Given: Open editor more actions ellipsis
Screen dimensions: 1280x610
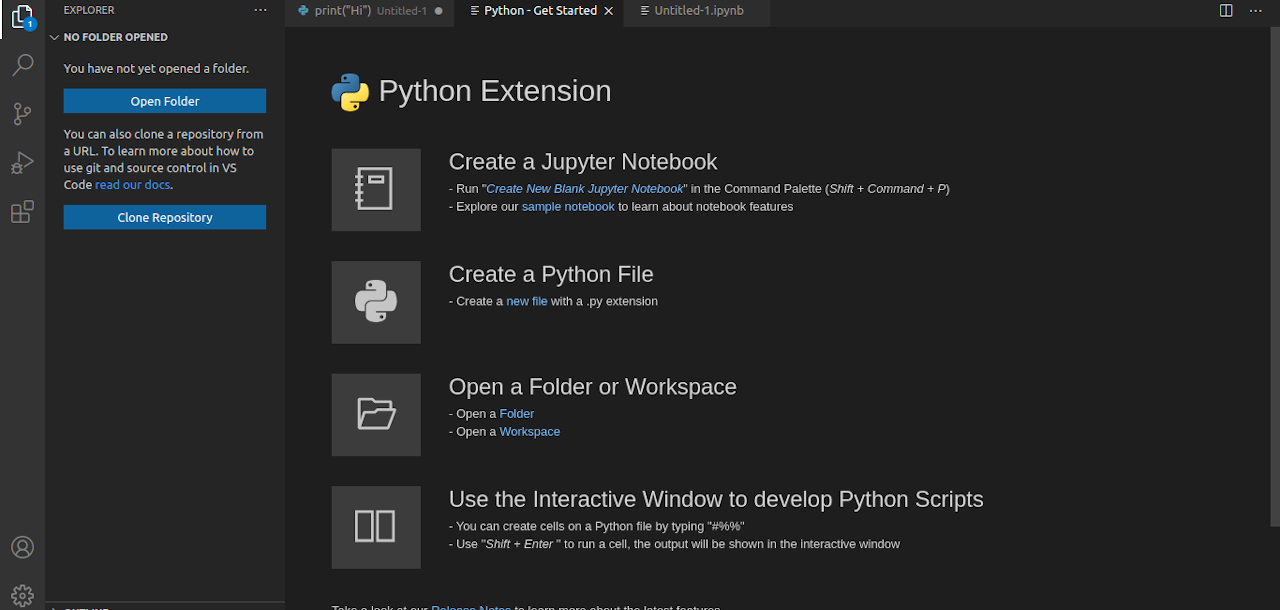Looking at the screenshot, I should [x=1255, y=10].
